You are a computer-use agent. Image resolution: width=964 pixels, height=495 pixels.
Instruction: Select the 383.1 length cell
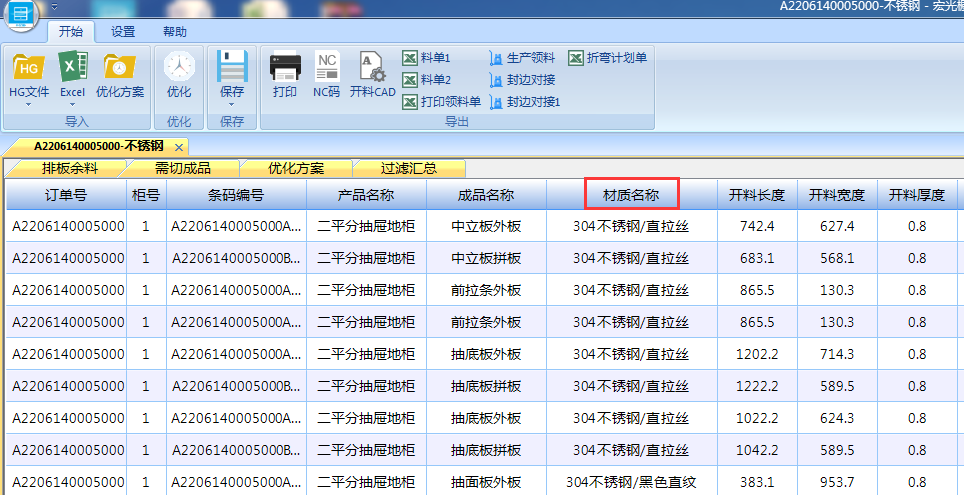[x=757, y=481]
